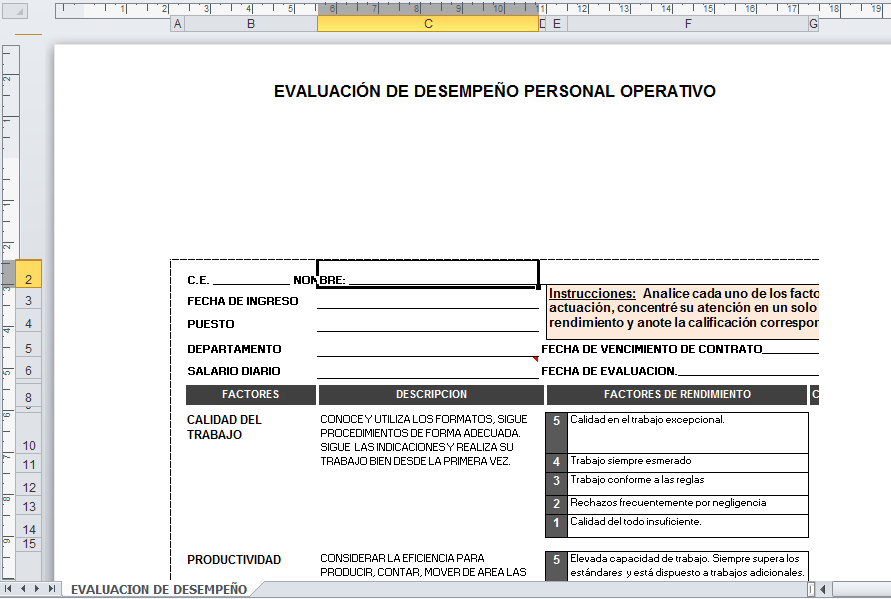891x599 pixels.
Task: Select row 12 header
Action: 29,487
